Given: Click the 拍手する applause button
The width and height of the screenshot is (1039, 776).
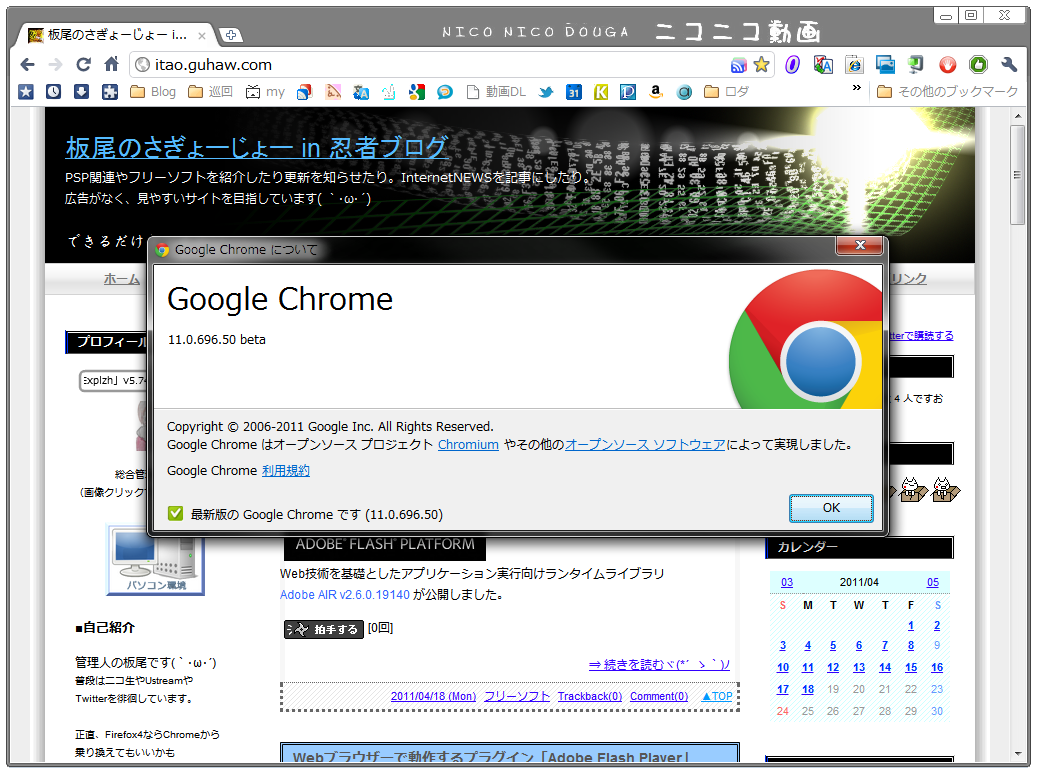Looking at the screenshot, I should (x=324, y=629).
